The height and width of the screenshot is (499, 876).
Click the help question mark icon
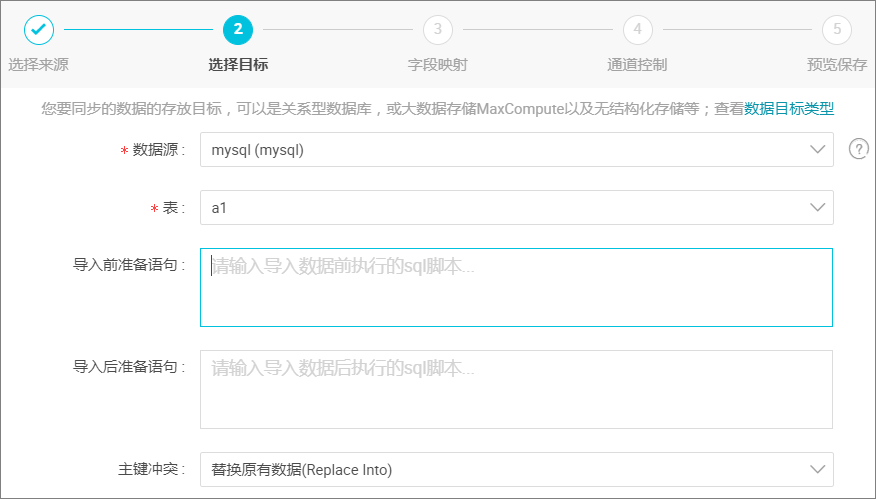click(859, 149)
